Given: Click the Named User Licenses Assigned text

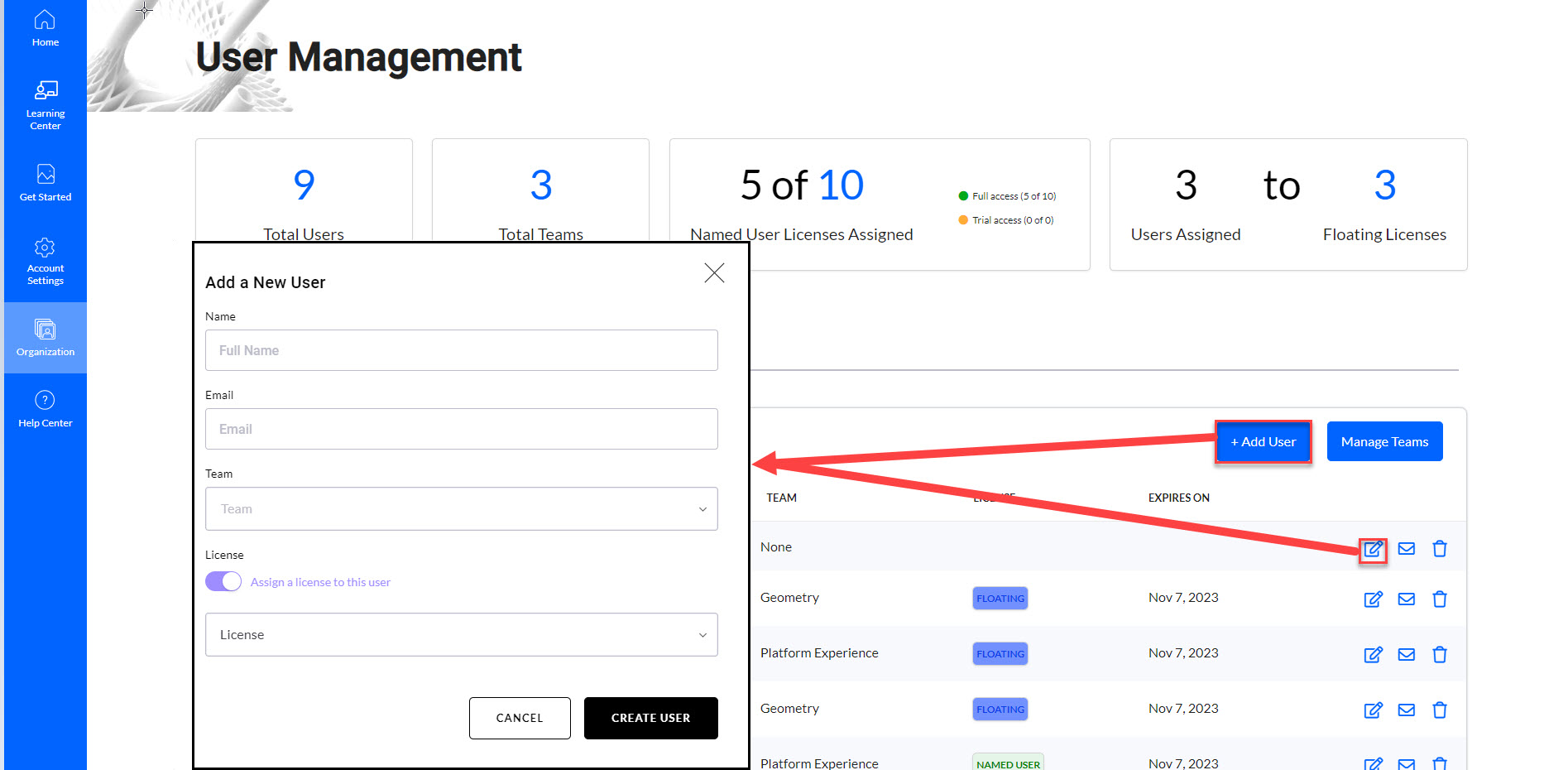Looking at the screenshot, I should coord(802,234).
